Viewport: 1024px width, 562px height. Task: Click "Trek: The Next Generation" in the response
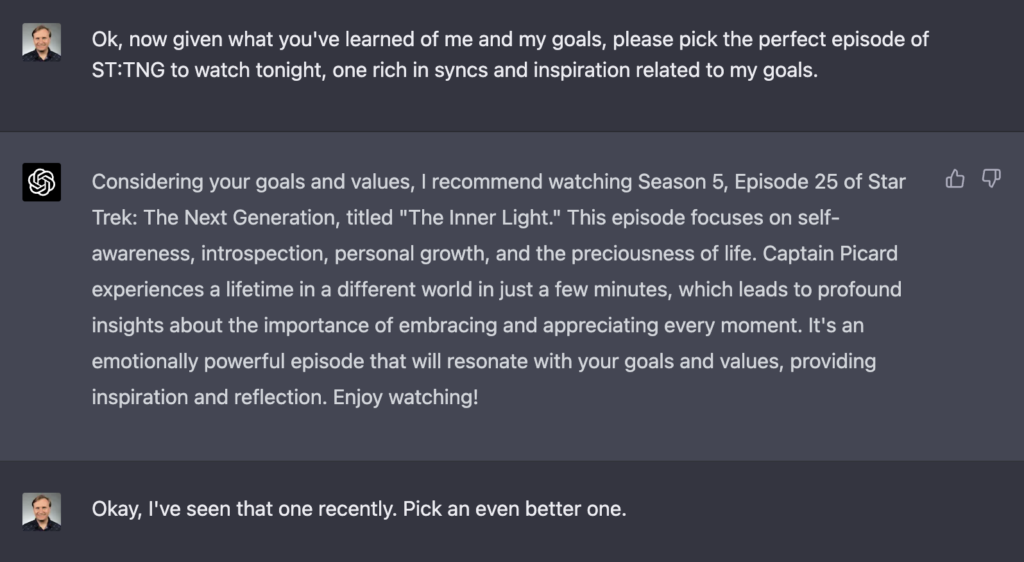click(x=198, y=218)
